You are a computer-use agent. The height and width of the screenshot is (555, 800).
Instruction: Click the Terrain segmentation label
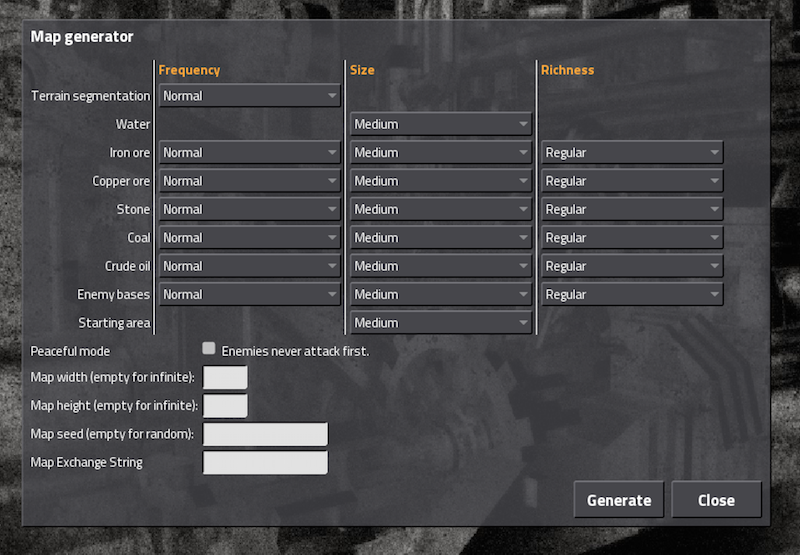tap(91, 96)
